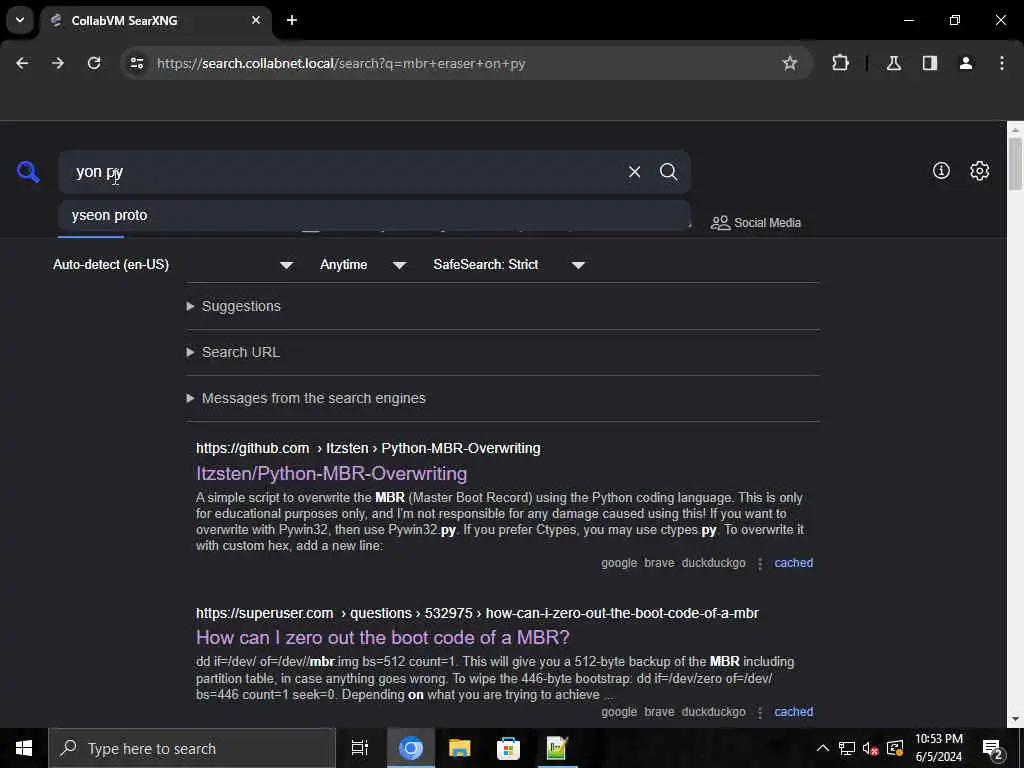Open the browser profile menu
Viewport: 1024px width, 768px height.
coord(966,63)
